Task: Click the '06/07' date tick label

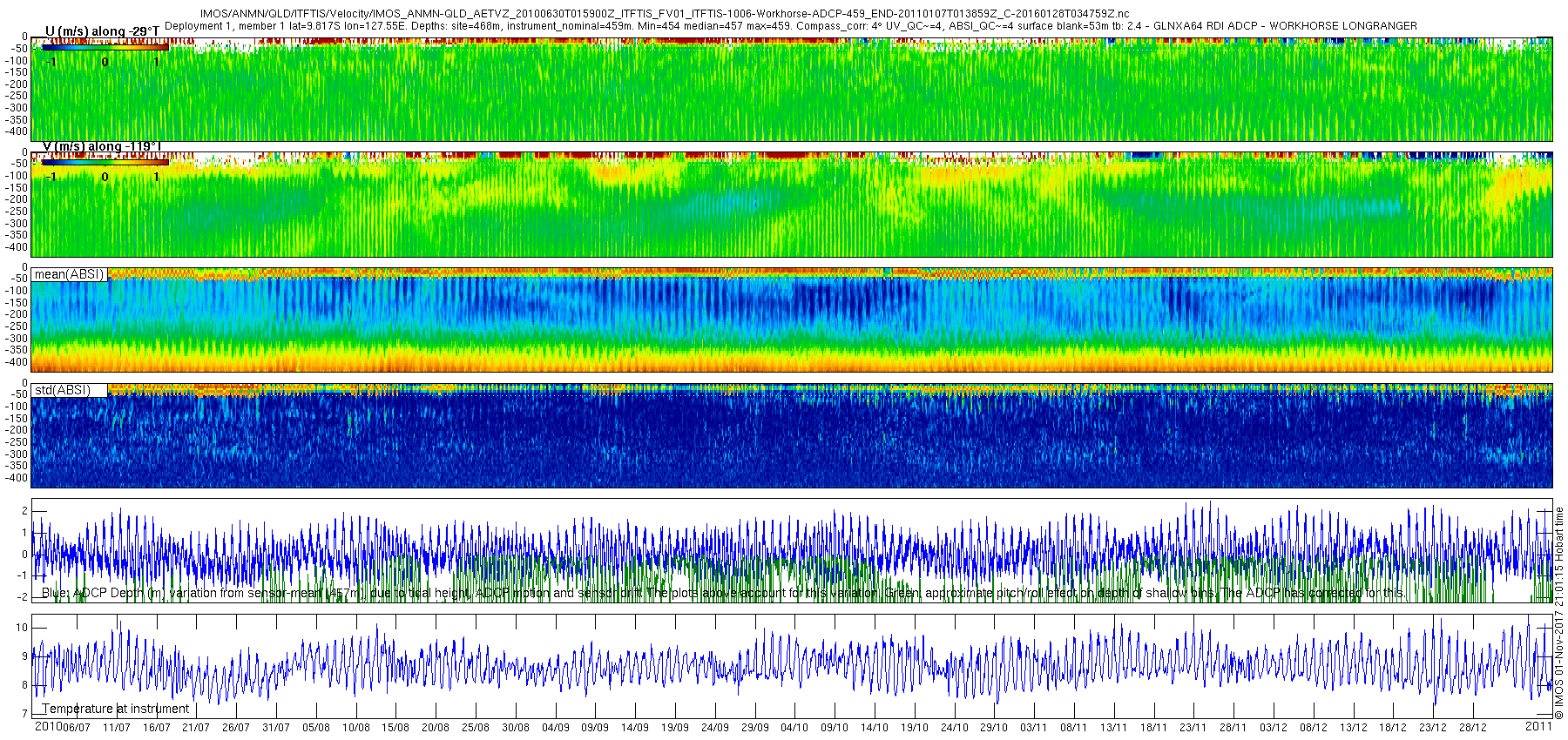Action: (77, 728)
